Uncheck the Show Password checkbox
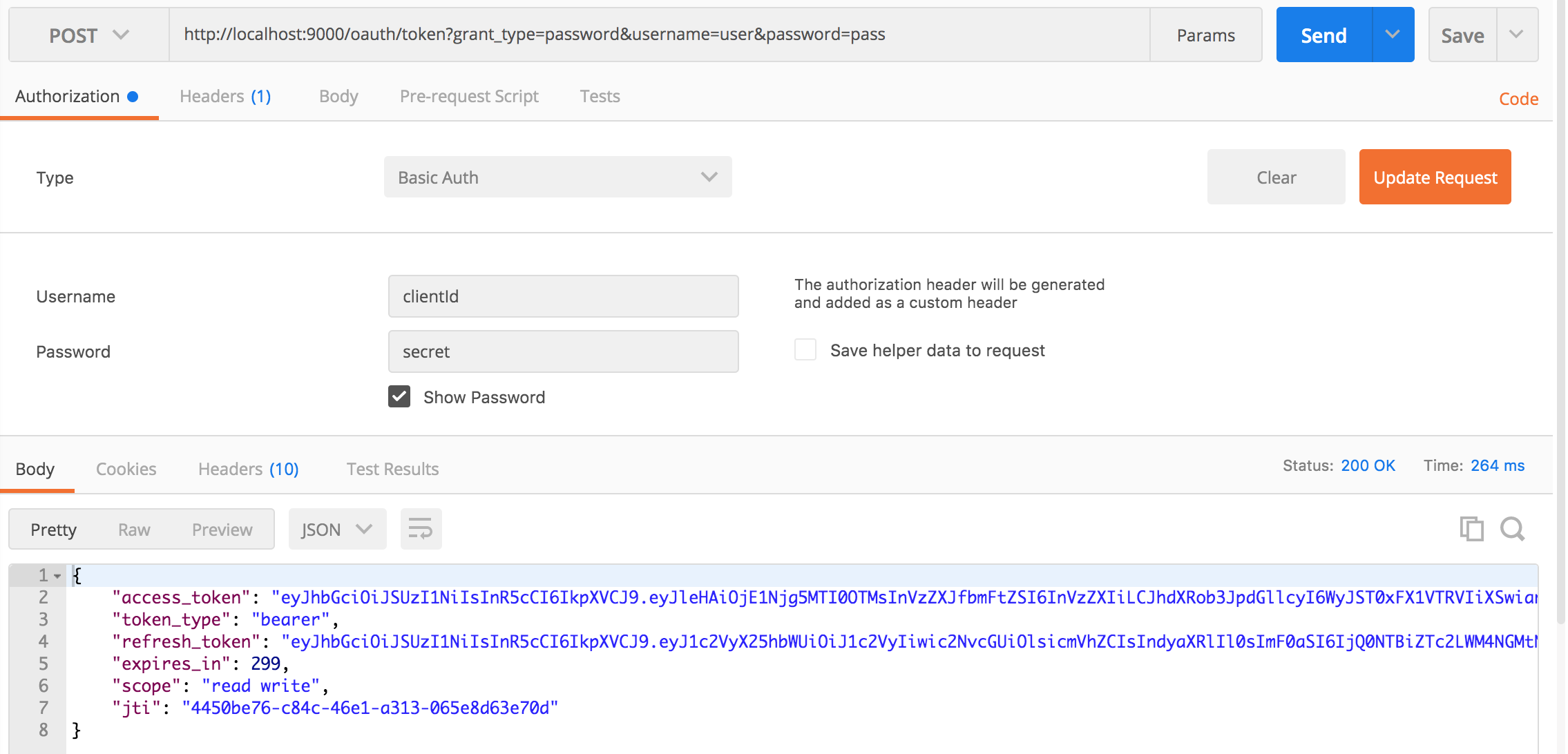 399,397
